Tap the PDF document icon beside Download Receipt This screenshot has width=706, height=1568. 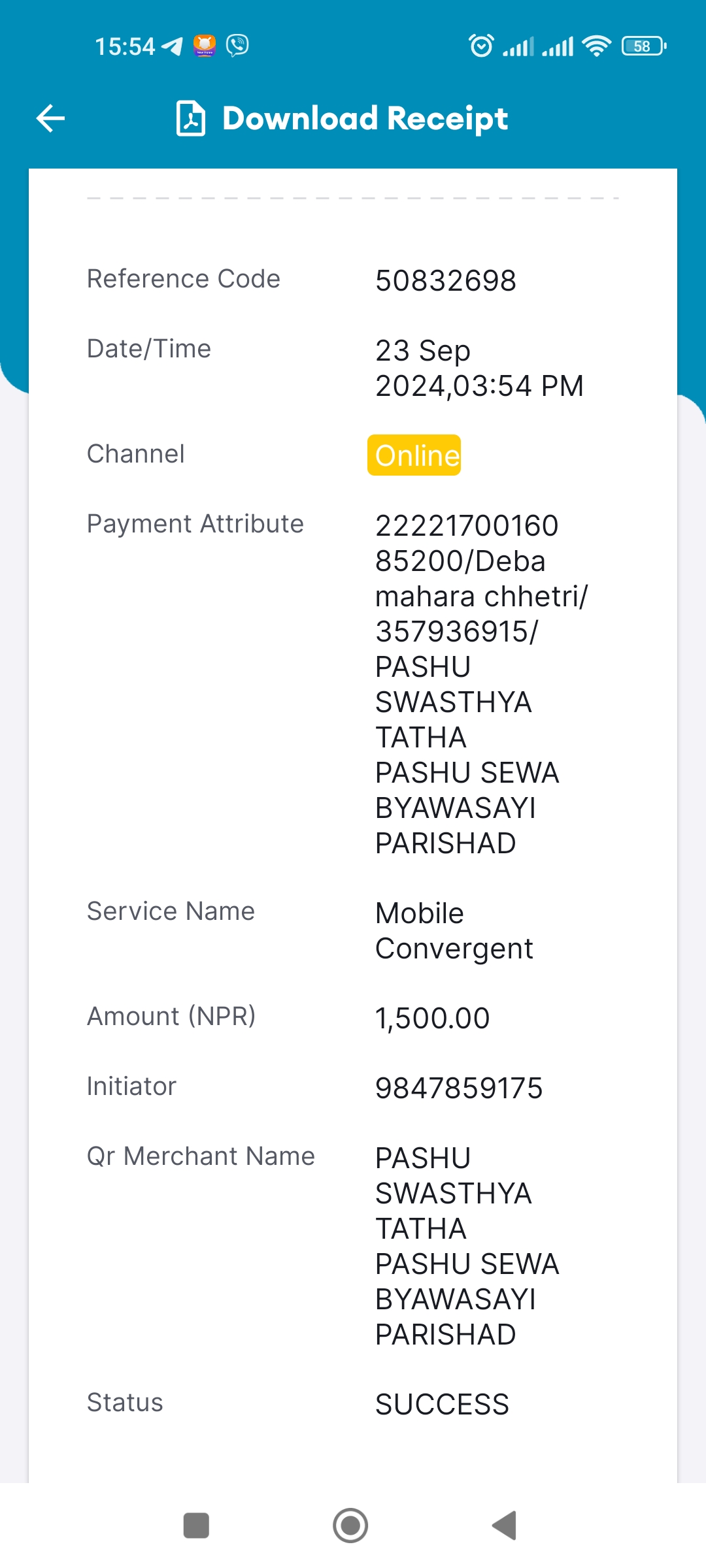coord(191,118)
